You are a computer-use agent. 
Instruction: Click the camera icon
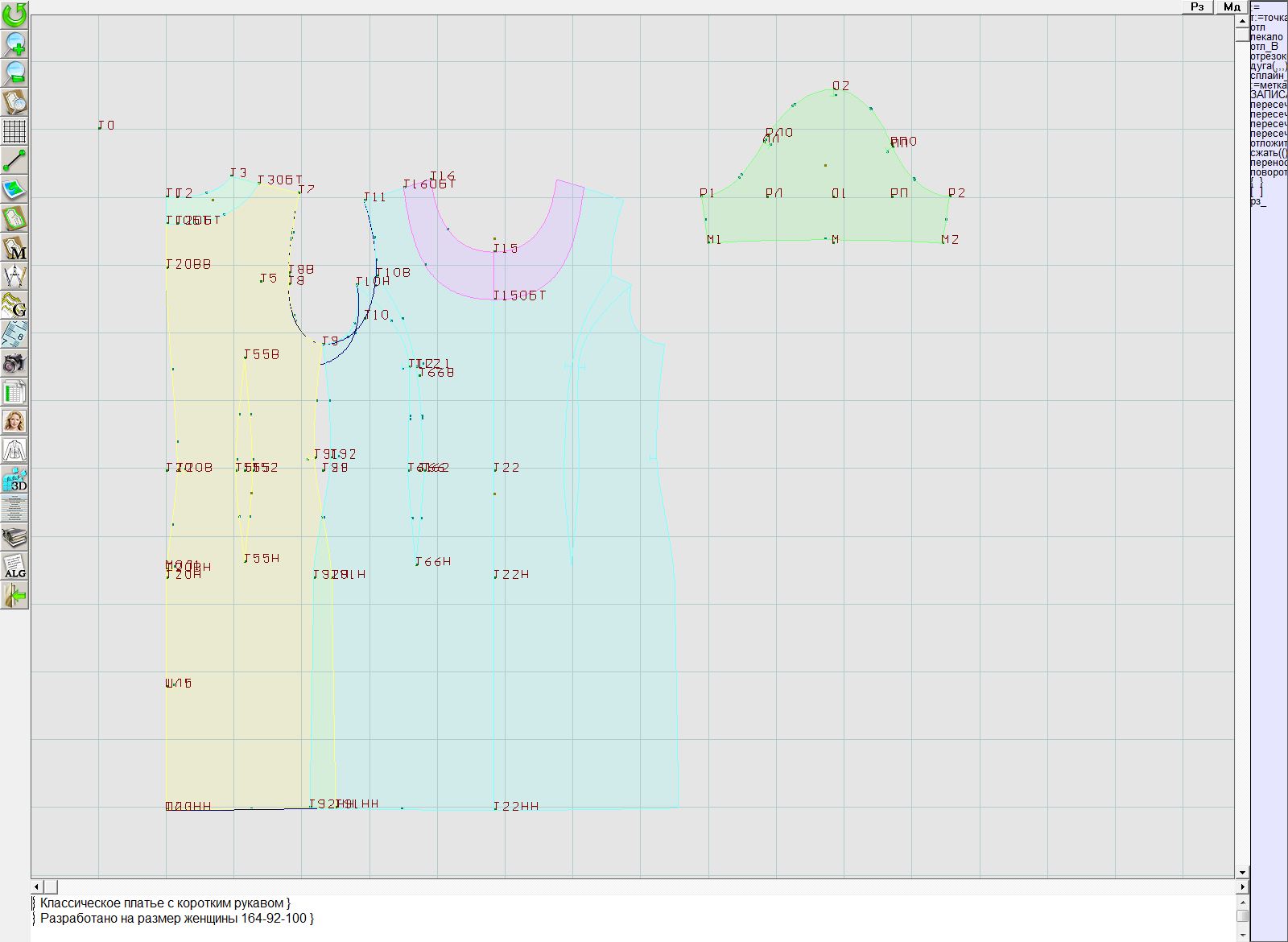pos(14,363)
